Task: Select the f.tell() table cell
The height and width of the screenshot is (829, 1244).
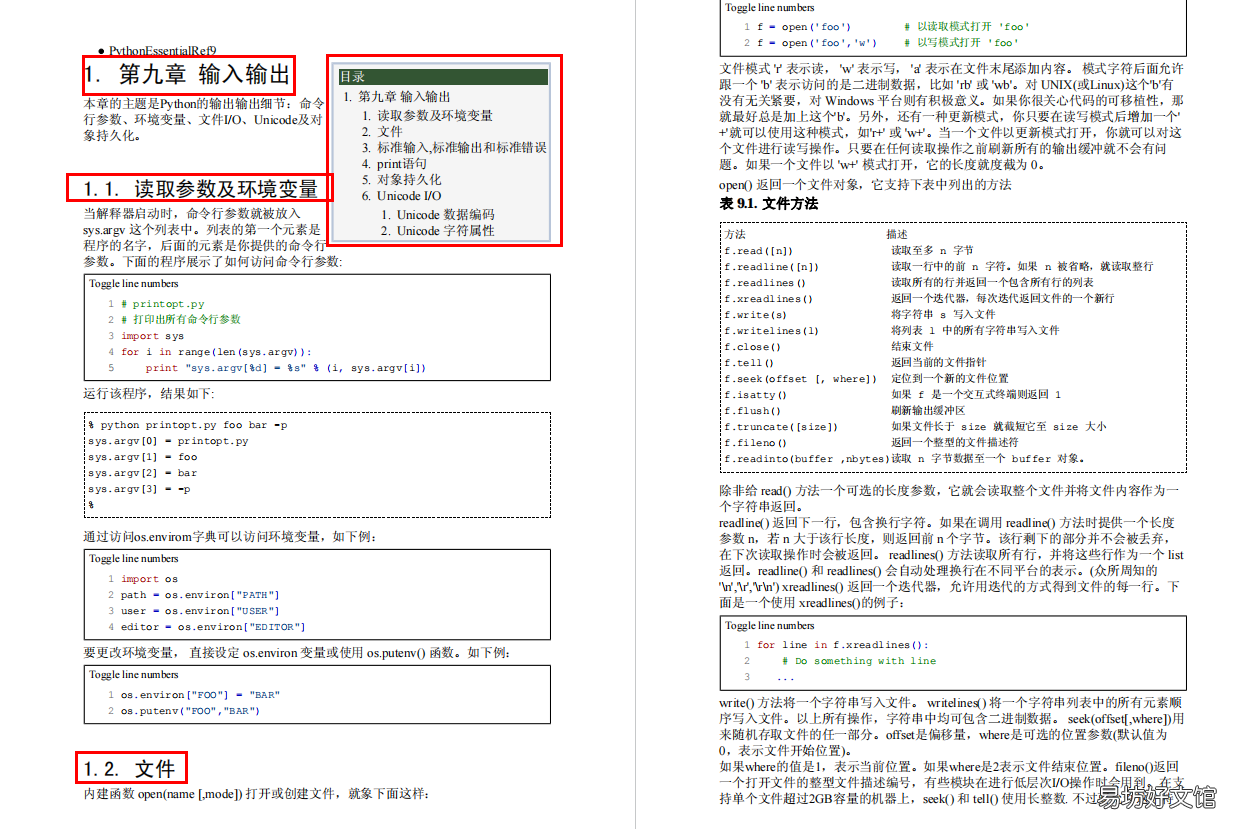Action: pos(749,363)
